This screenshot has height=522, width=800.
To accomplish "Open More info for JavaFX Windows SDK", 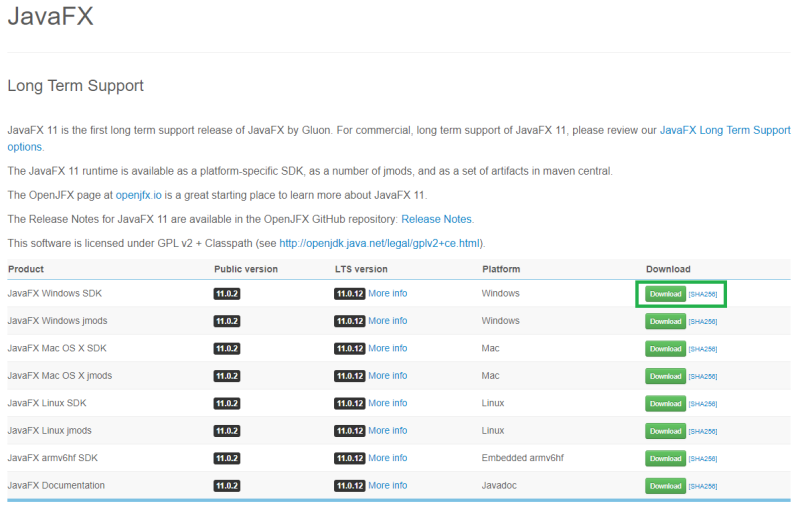I will click(x=388, y=293).
